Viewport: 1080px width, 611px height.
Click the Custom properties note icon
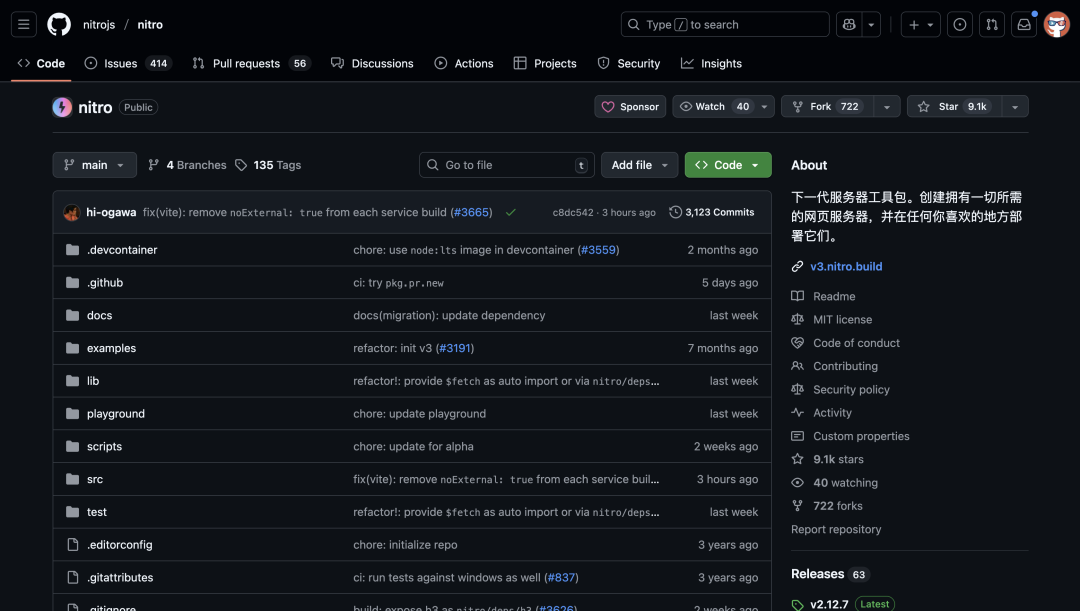point(798,436)
